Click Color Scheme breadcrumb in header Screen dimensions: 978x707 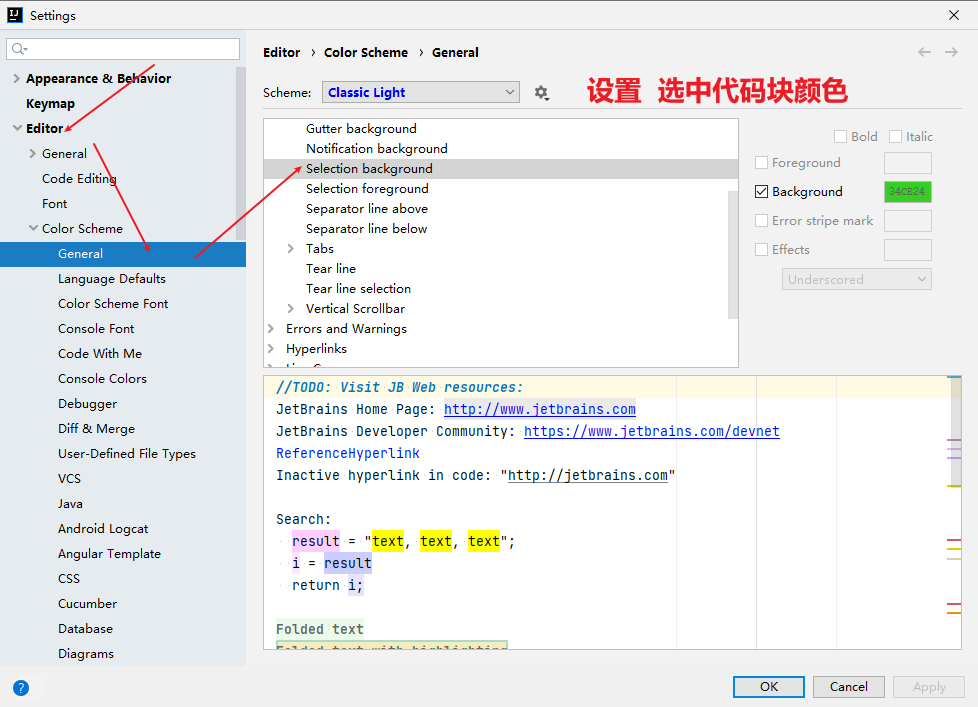[366, 52]
